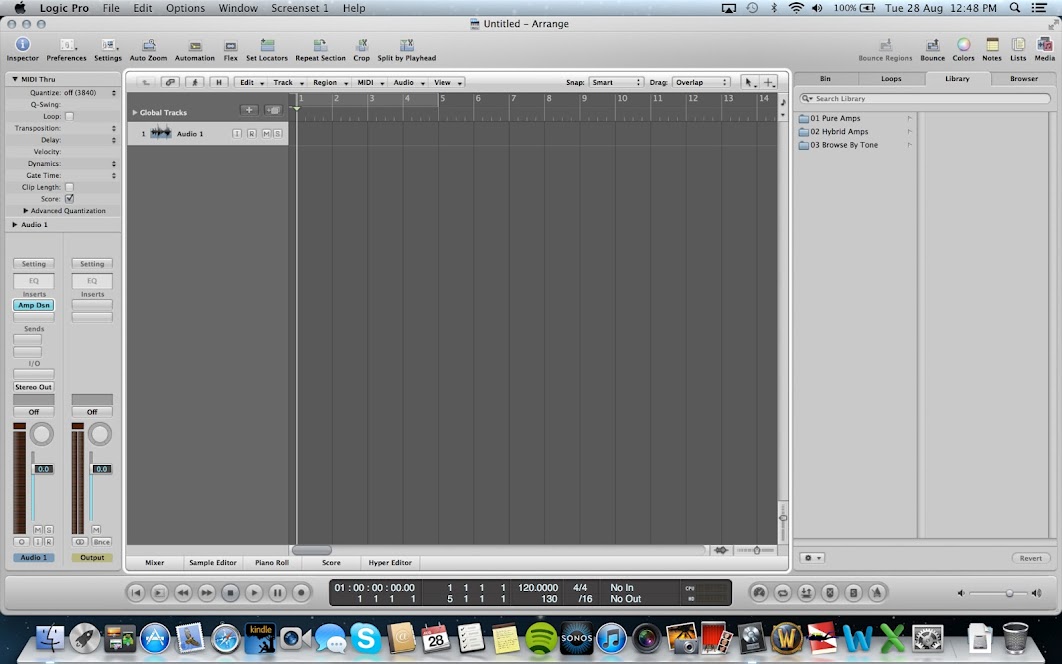1062x664 pixels.
Task: Click the Auto Zoom toolbar icon
Action: click(x=148, y=45)
